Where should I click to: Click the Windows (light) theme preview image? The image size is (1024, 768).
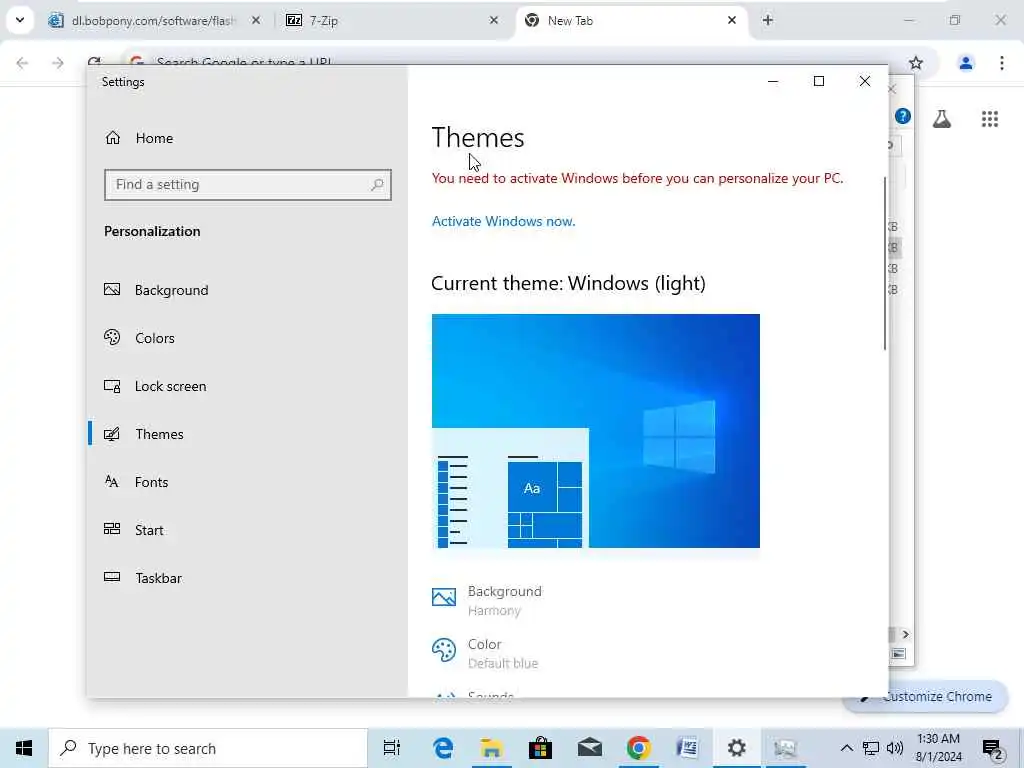(596, 431)
